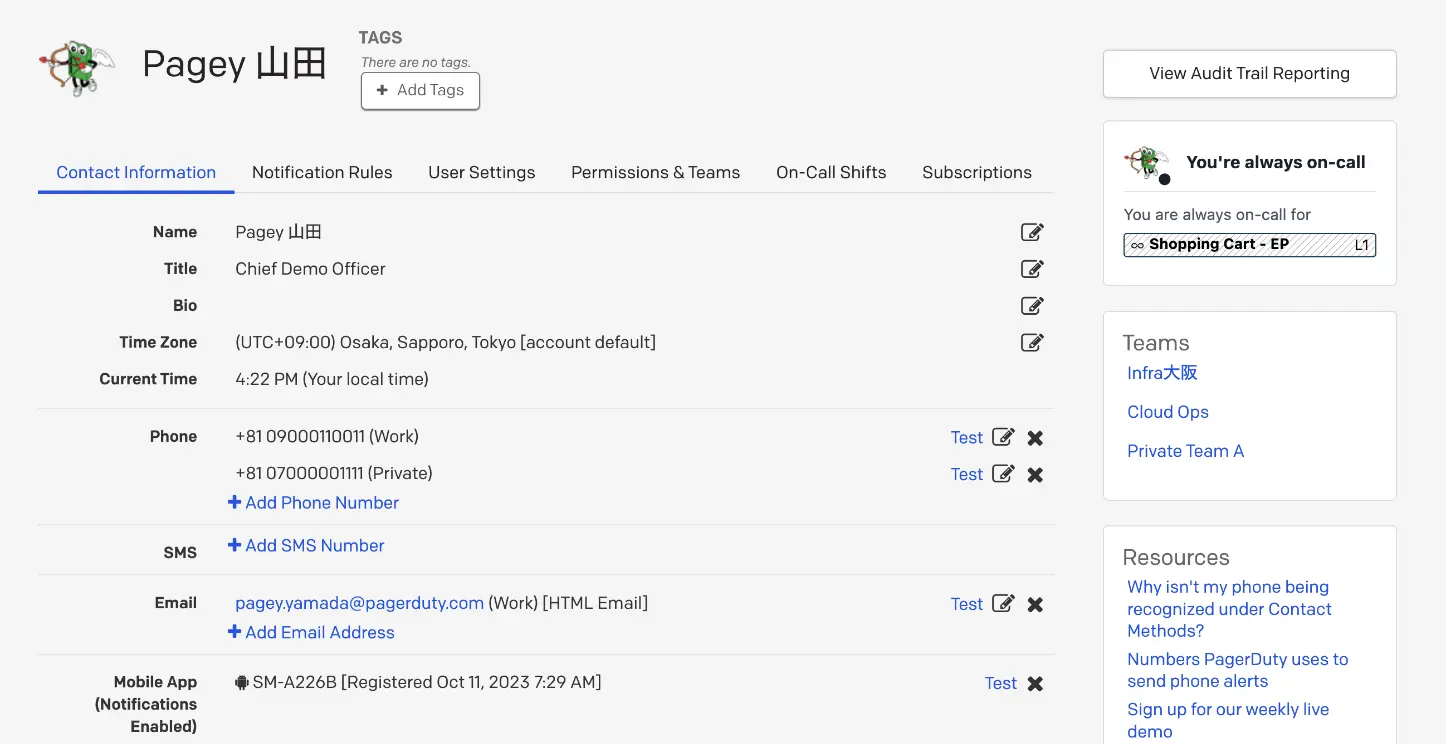Edit the Work phone number icon
Screen dimensions: 1446x744
[x=1003, y=437]
